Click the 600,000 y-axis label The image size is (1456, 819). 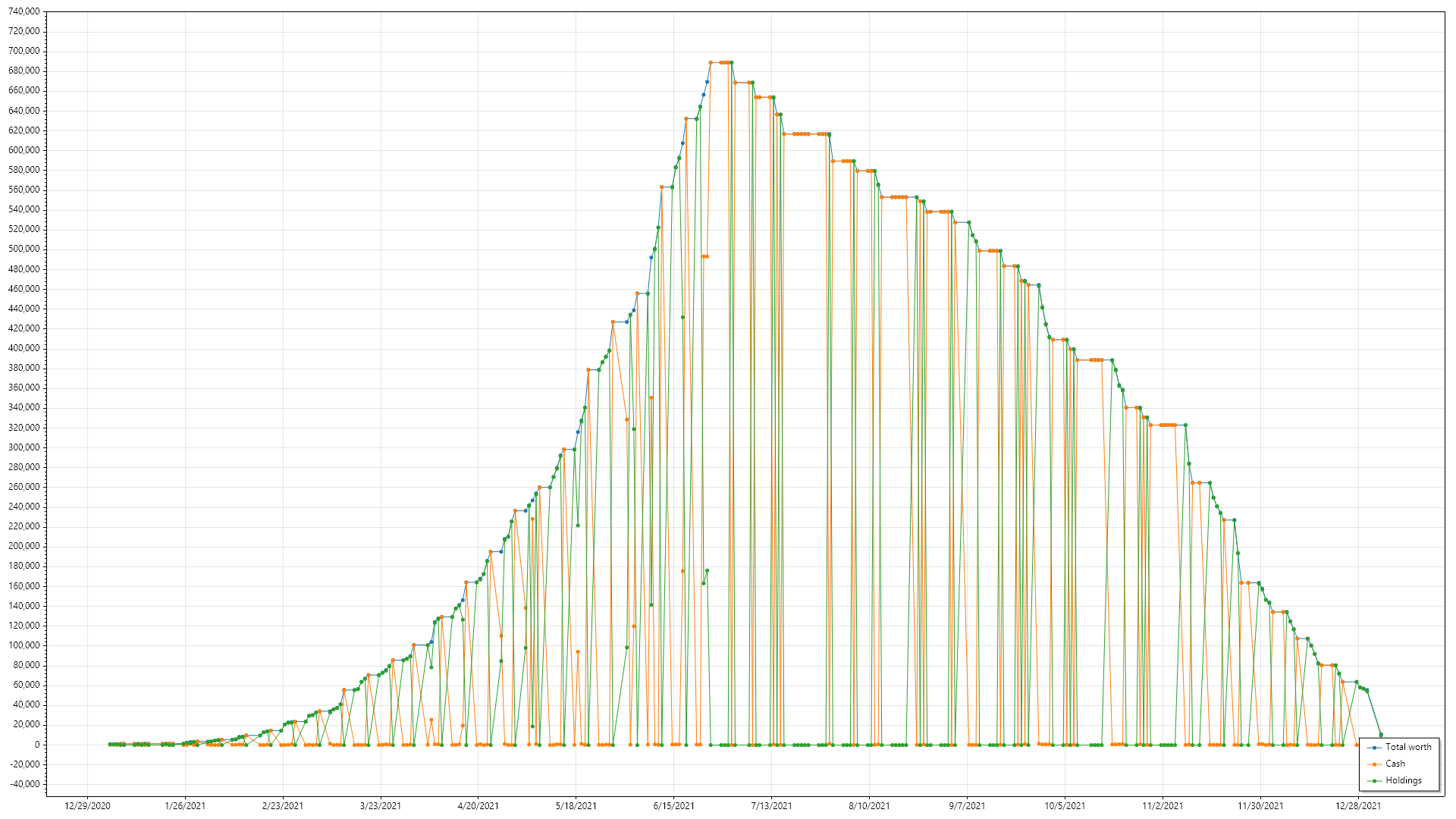pyautogui.click(x=24, y=150)
